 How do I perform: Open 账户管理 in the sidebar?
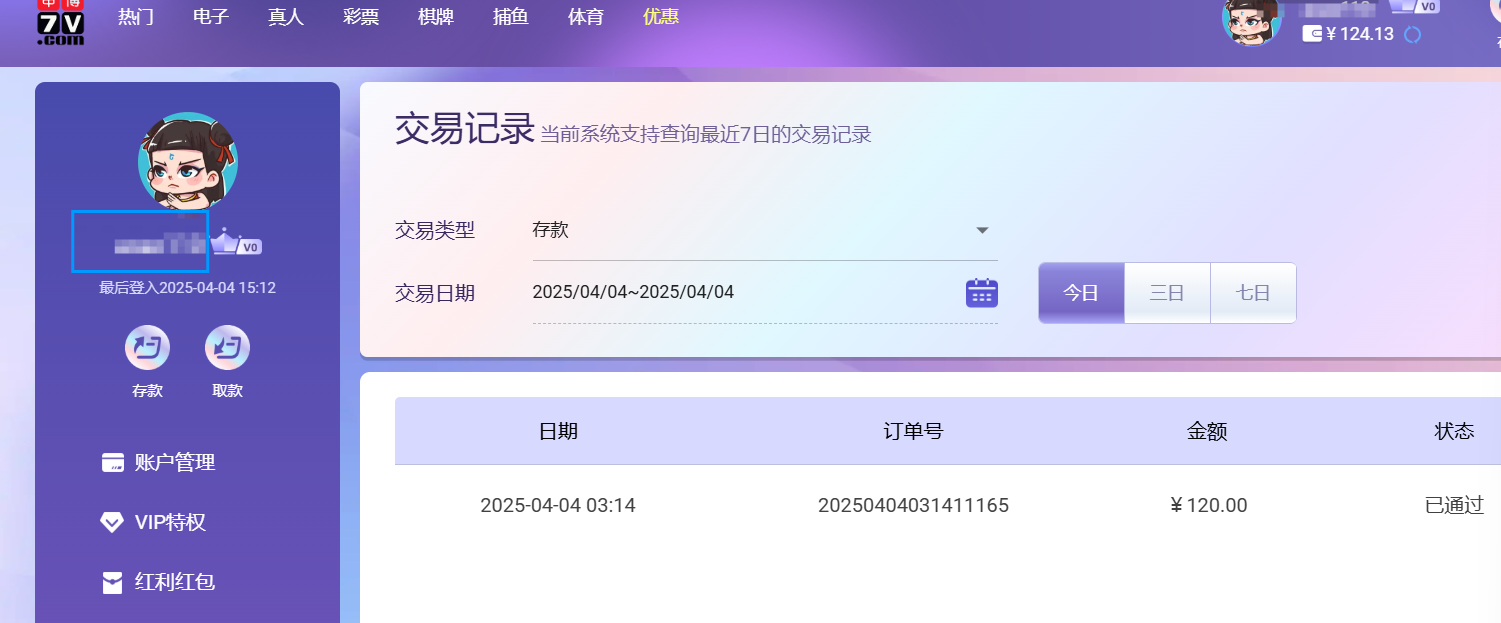[x=174, y=462]
